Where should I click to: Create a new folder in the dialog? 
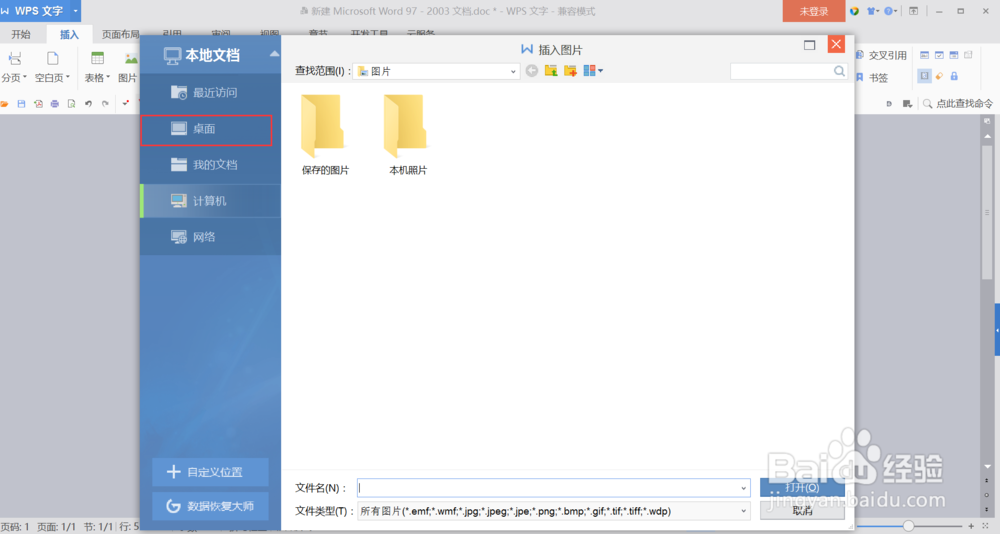[x=570, y=71]
